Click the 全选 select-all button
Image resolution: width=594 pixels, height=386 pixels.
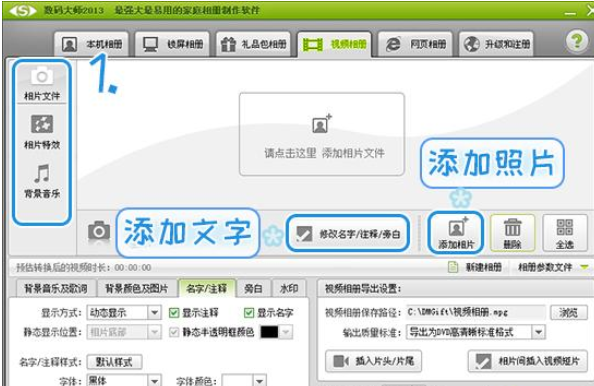(x=564, y=233)
